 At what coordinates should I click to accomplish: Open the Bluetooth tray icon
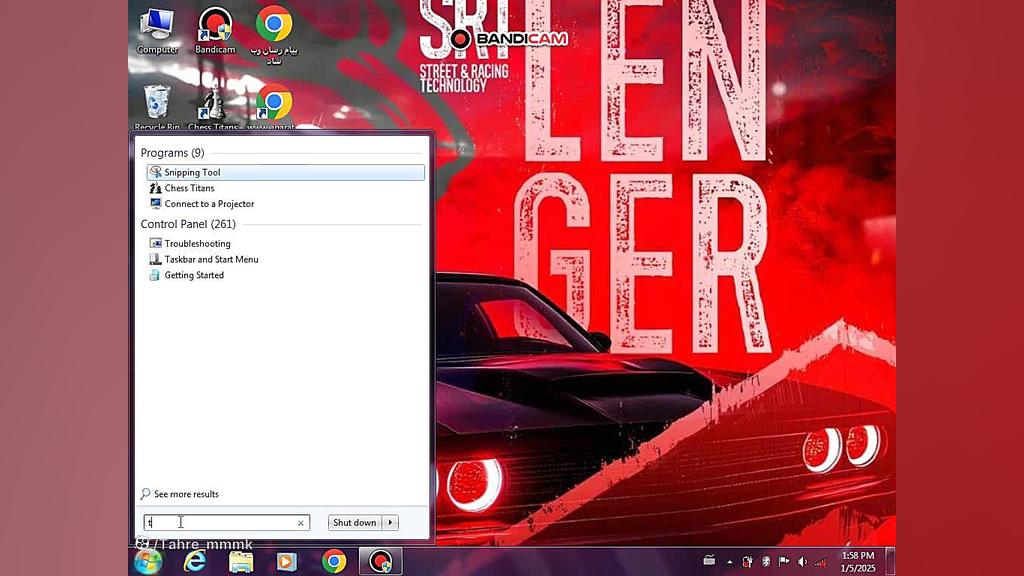(x=765, y=562)
